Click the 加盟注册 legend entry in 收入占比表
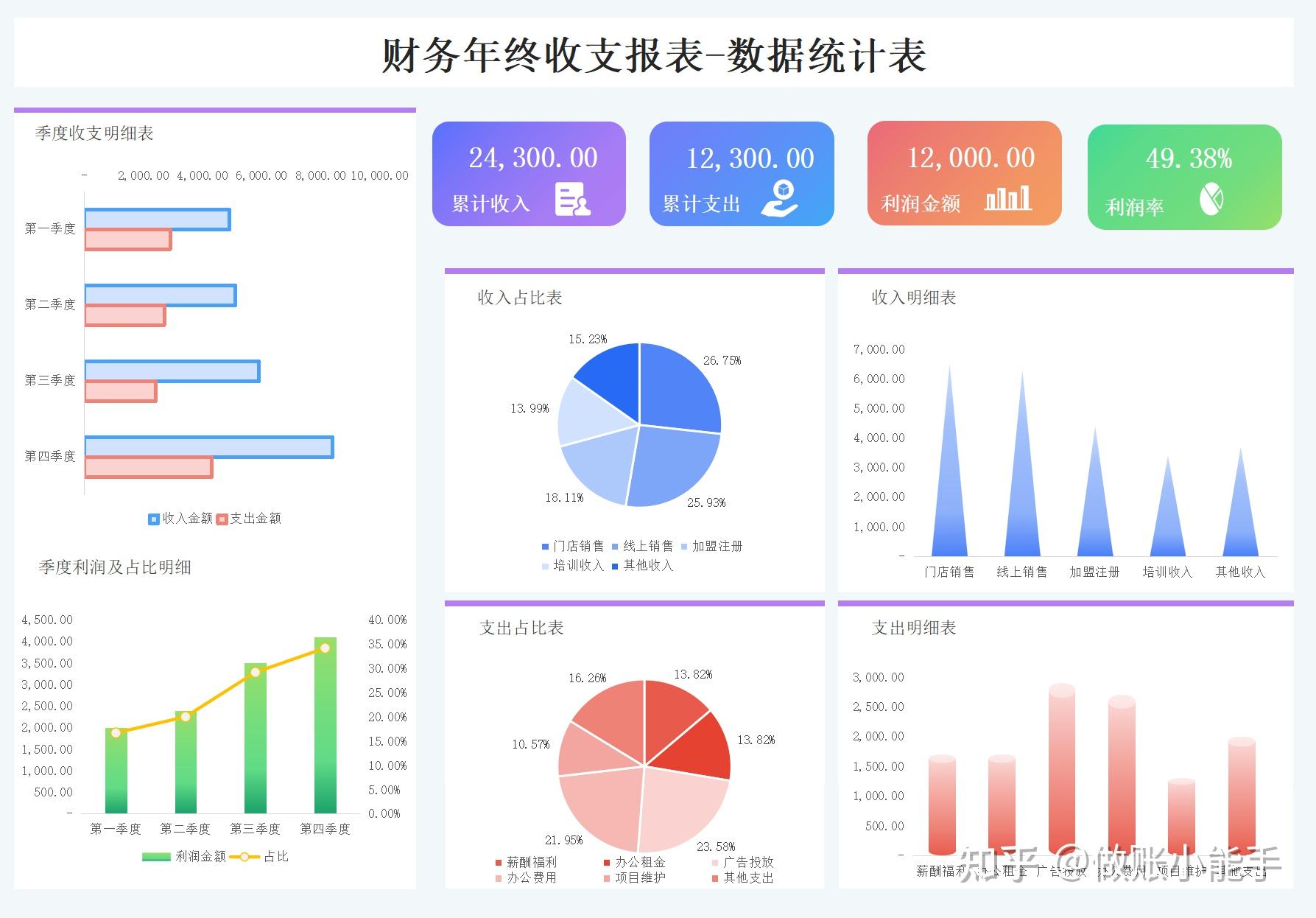Viewport: 1316px width, 918px height. pos(711,546)
